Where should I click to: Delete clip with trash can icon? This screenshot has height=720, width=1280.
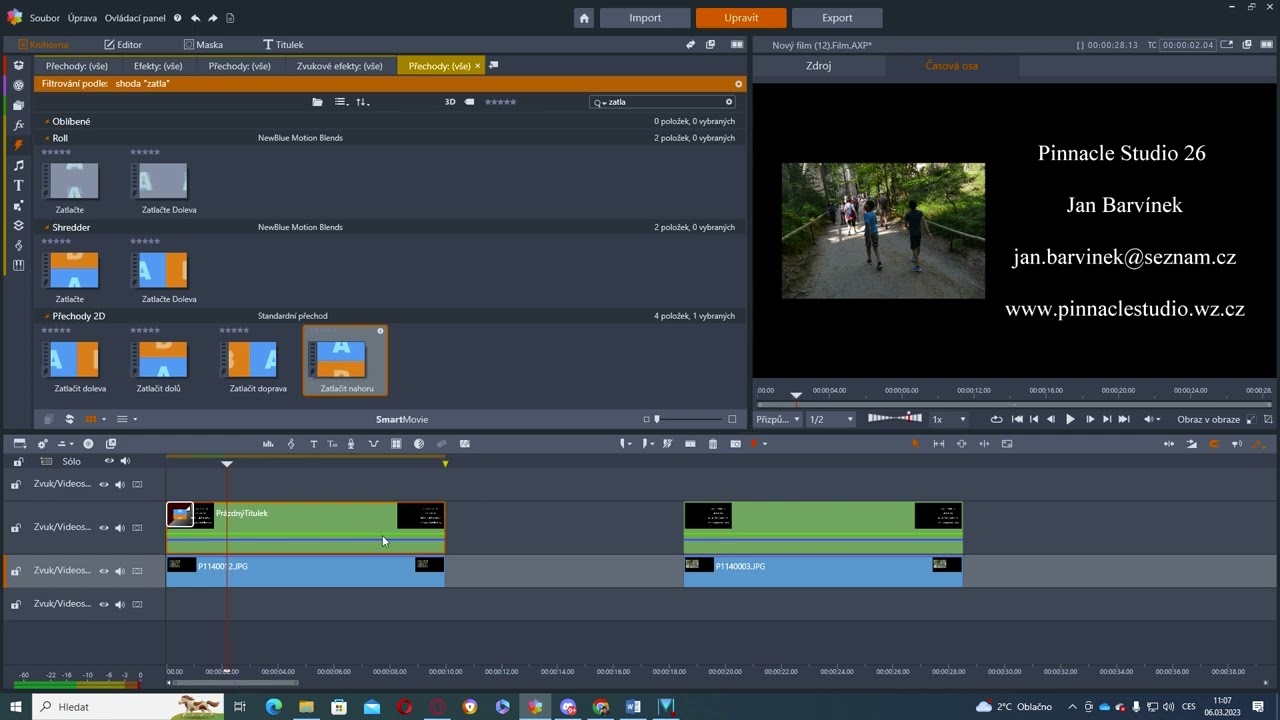click(x=713, y=444)
